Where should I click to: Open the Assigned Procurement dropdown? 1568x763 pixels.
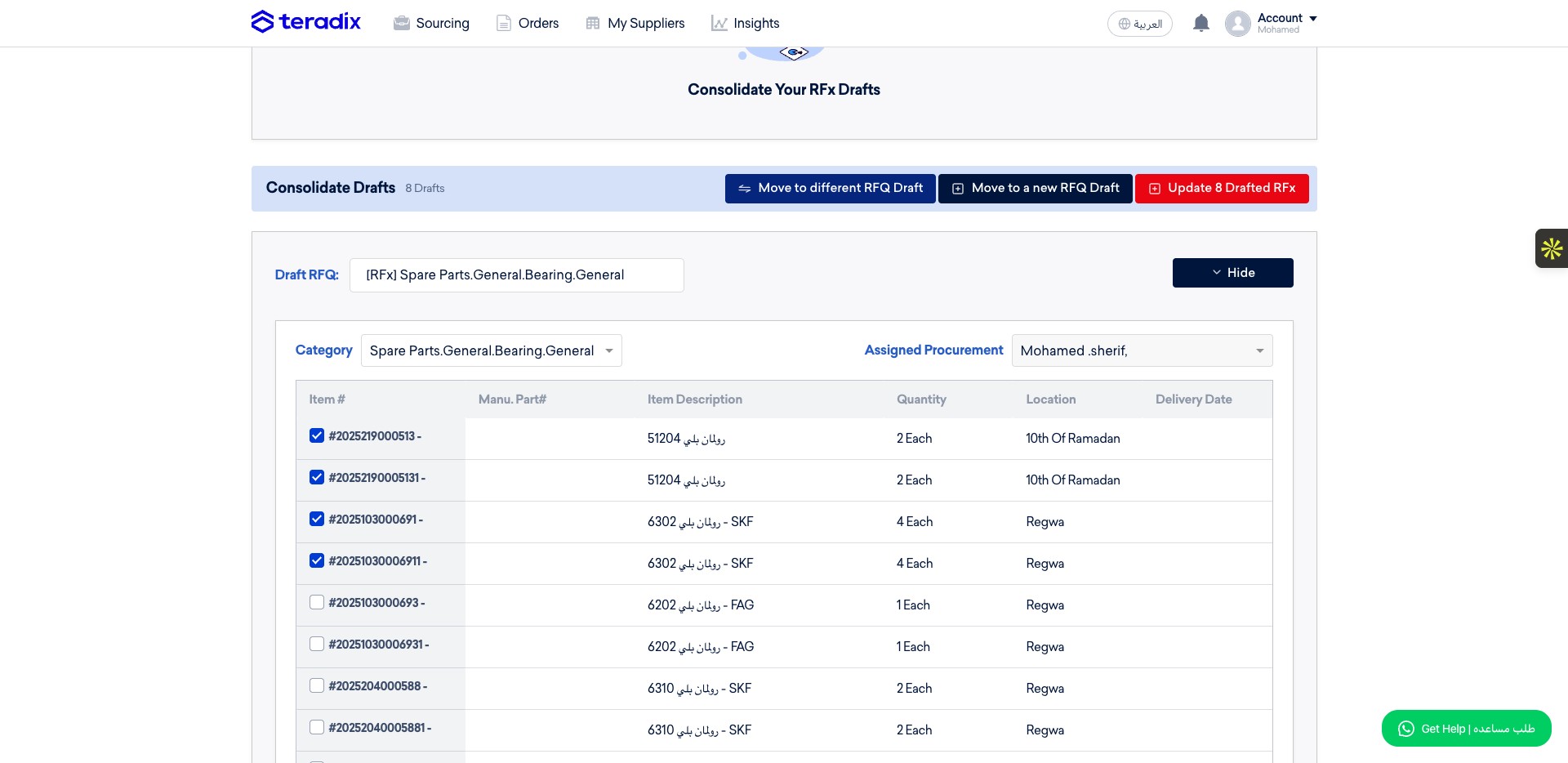[1142, 350]
